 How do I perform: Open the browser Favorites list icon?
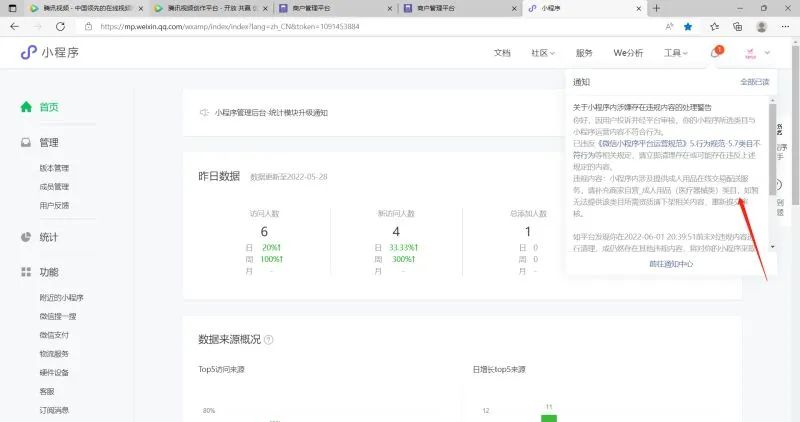[714, 27]
